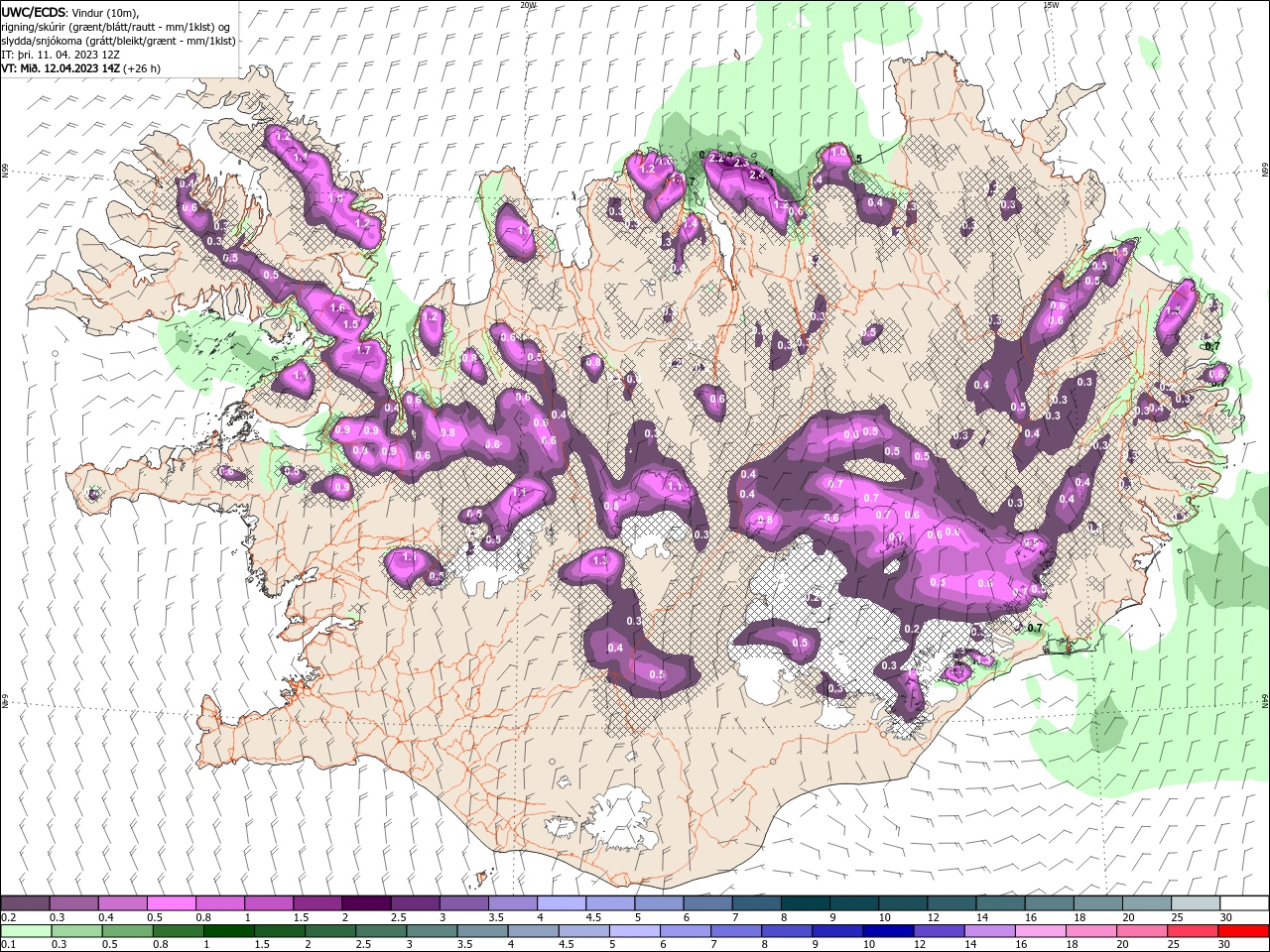Select the 18 grey-teal swatch in upper legend row
1270x952 pixels.
pyautogui.click(x=1099, y=902)
